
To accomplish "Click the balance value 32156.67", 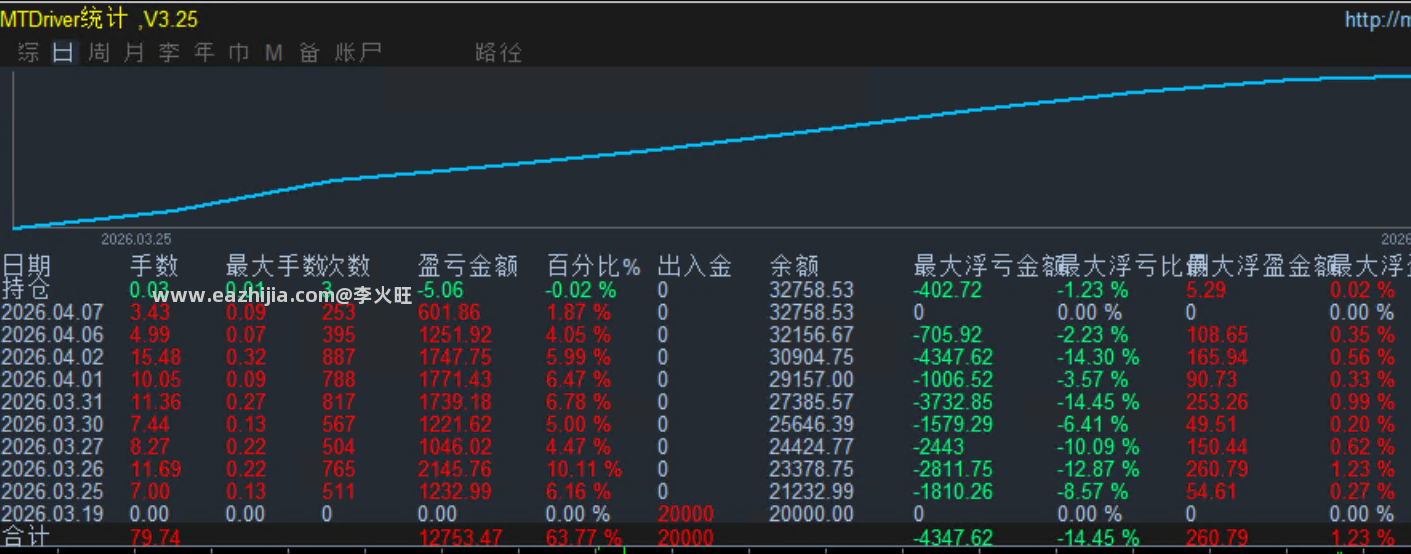I will (x=812, y=334).
